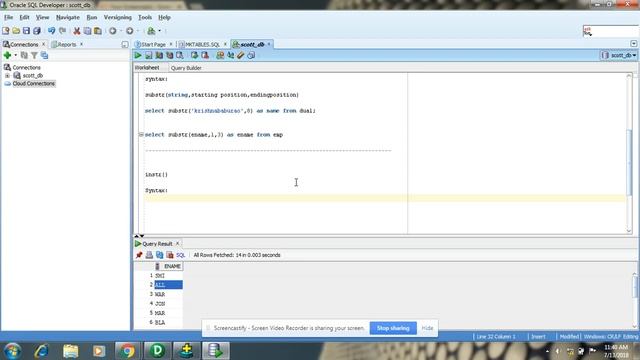Select Cloud Connections in the tree
Viewport: 640px width, 360px height.
pyautogui.click(x=33, y=83)
